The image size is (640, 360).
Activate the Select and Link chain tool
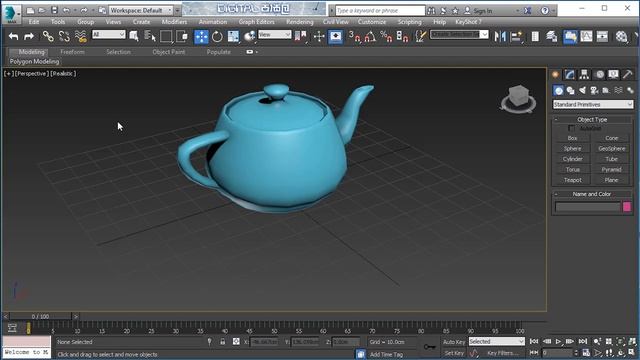(48, 37)
